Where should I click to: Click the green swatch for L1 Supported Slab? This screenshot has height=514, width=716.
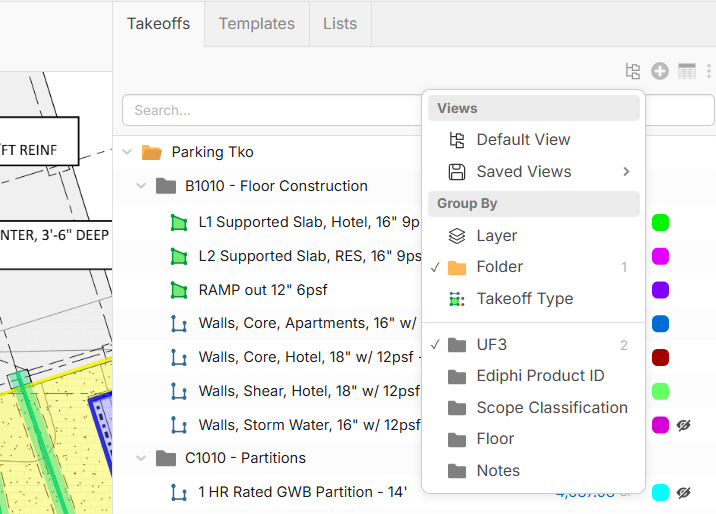click(x=660, y=222)
